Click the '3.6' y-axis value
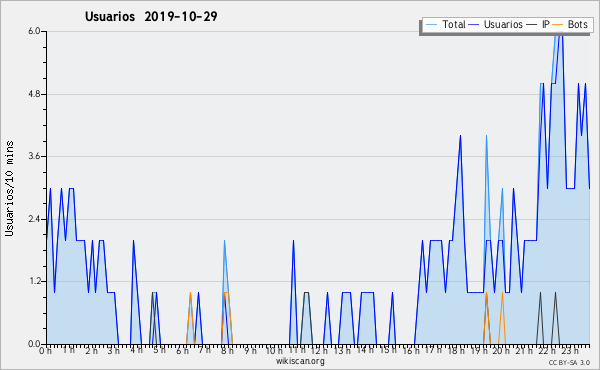The height and width of the screenshot is (370, 600). [34, 156]
